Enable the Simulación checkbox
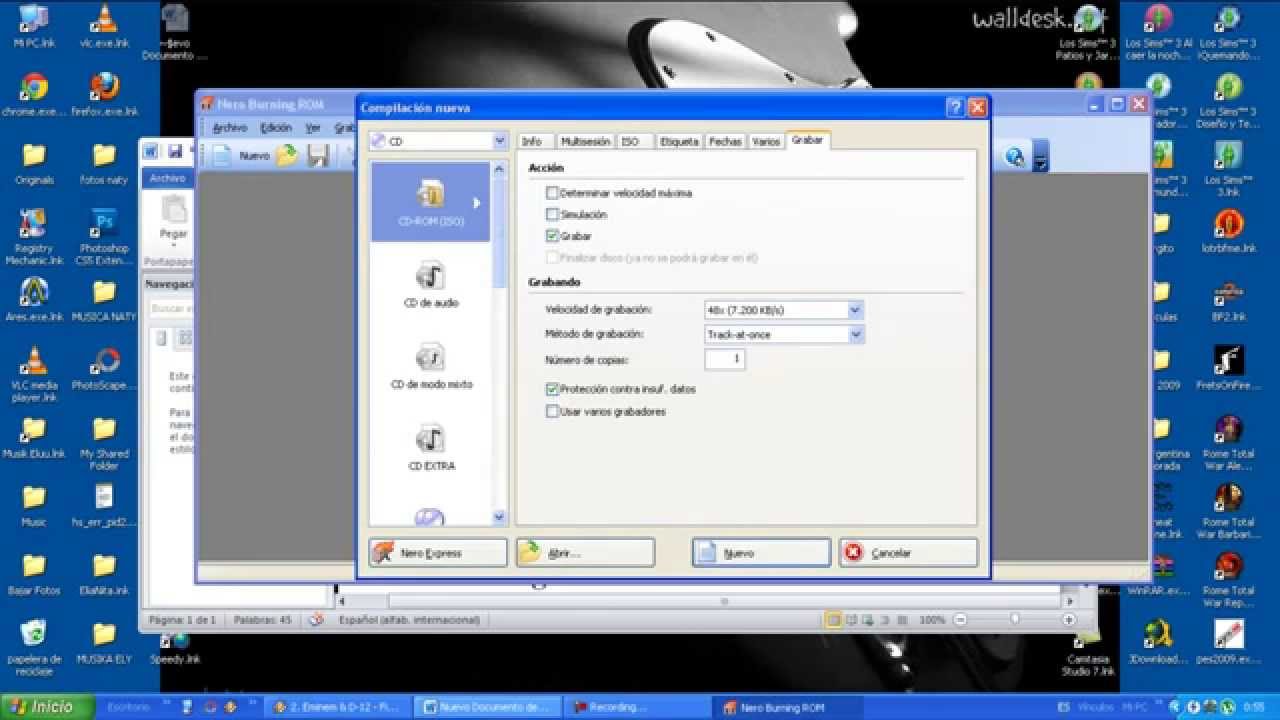1280x720 pixels. 552,214
